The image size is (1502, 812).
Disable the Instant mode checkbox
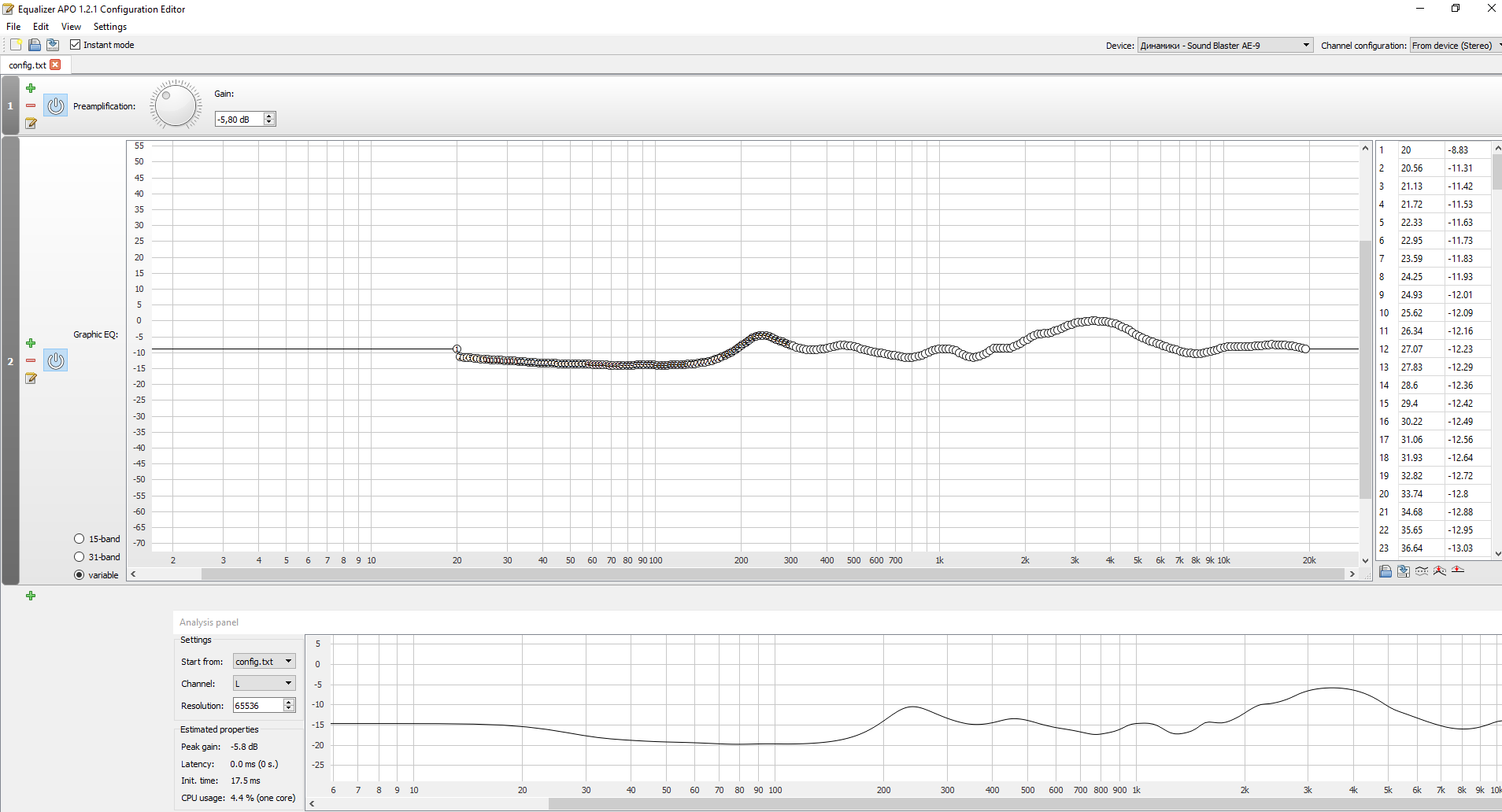coord(76,45)
